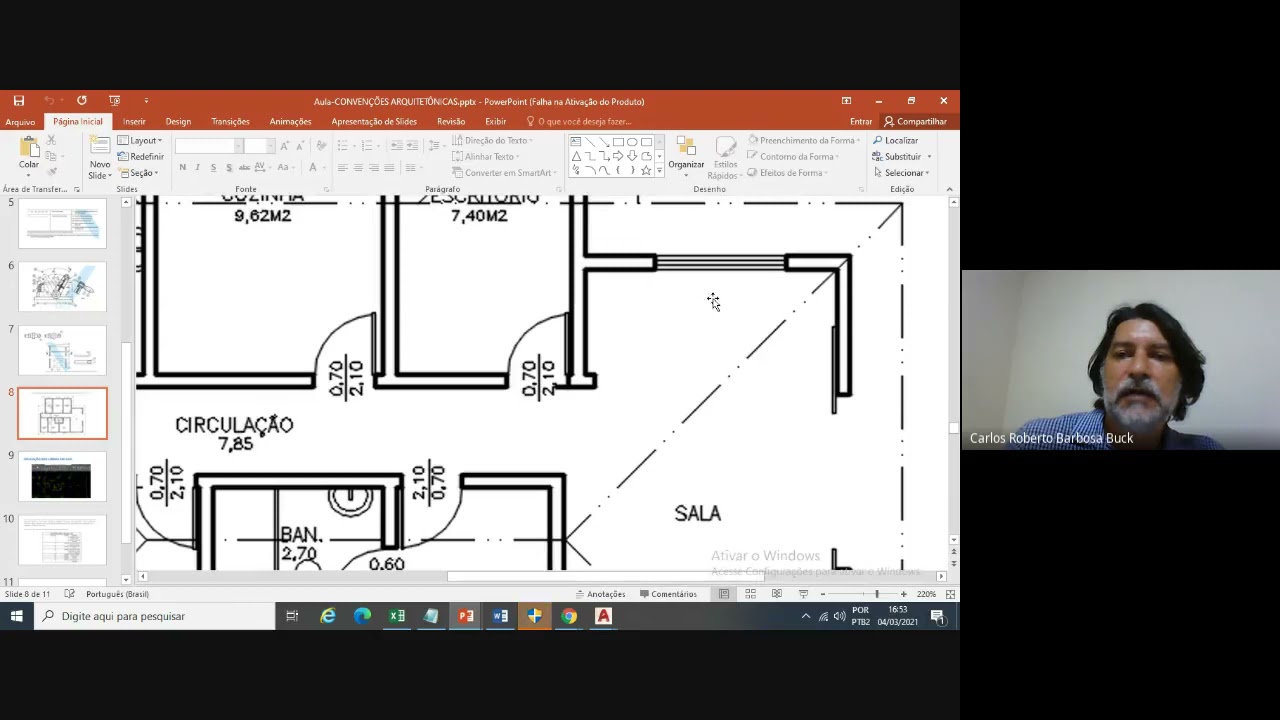Click the zoom slider in the status bar
The image size is (1280, 720).
(x=863, y=594)
